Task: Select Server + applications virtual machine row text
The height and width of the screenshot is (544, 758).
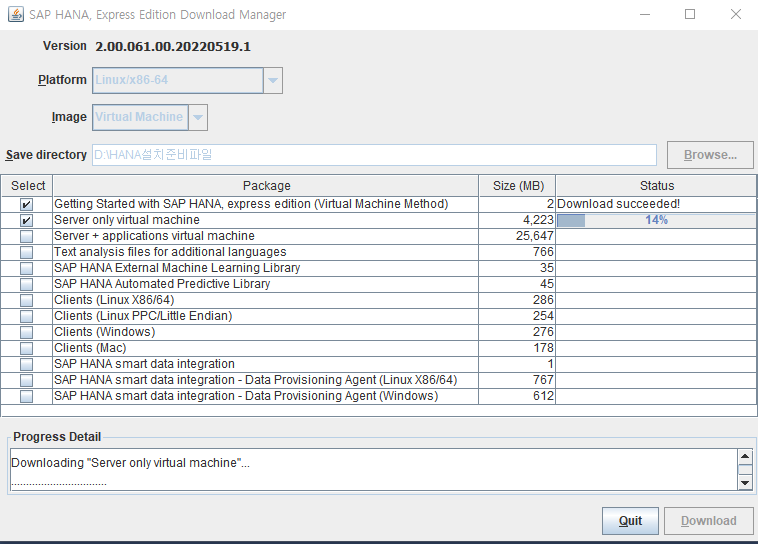Action: click(154, 236)
